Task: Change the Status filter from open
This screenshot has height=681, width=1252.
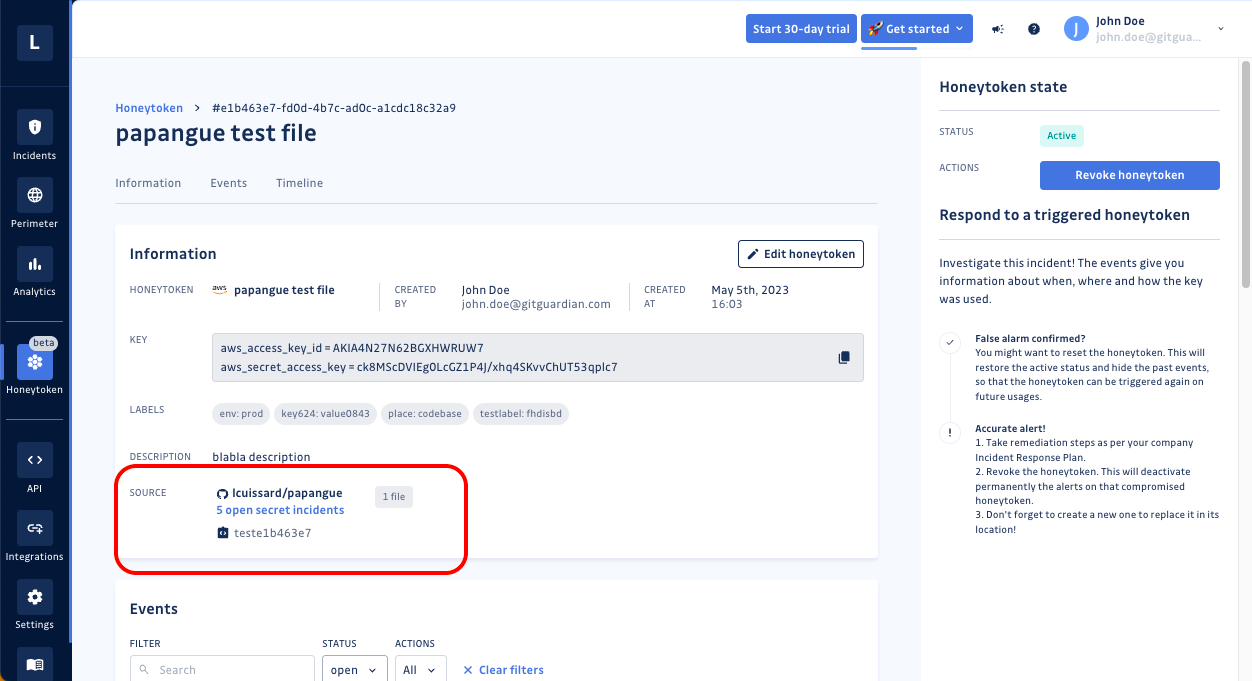Action: 354,668
